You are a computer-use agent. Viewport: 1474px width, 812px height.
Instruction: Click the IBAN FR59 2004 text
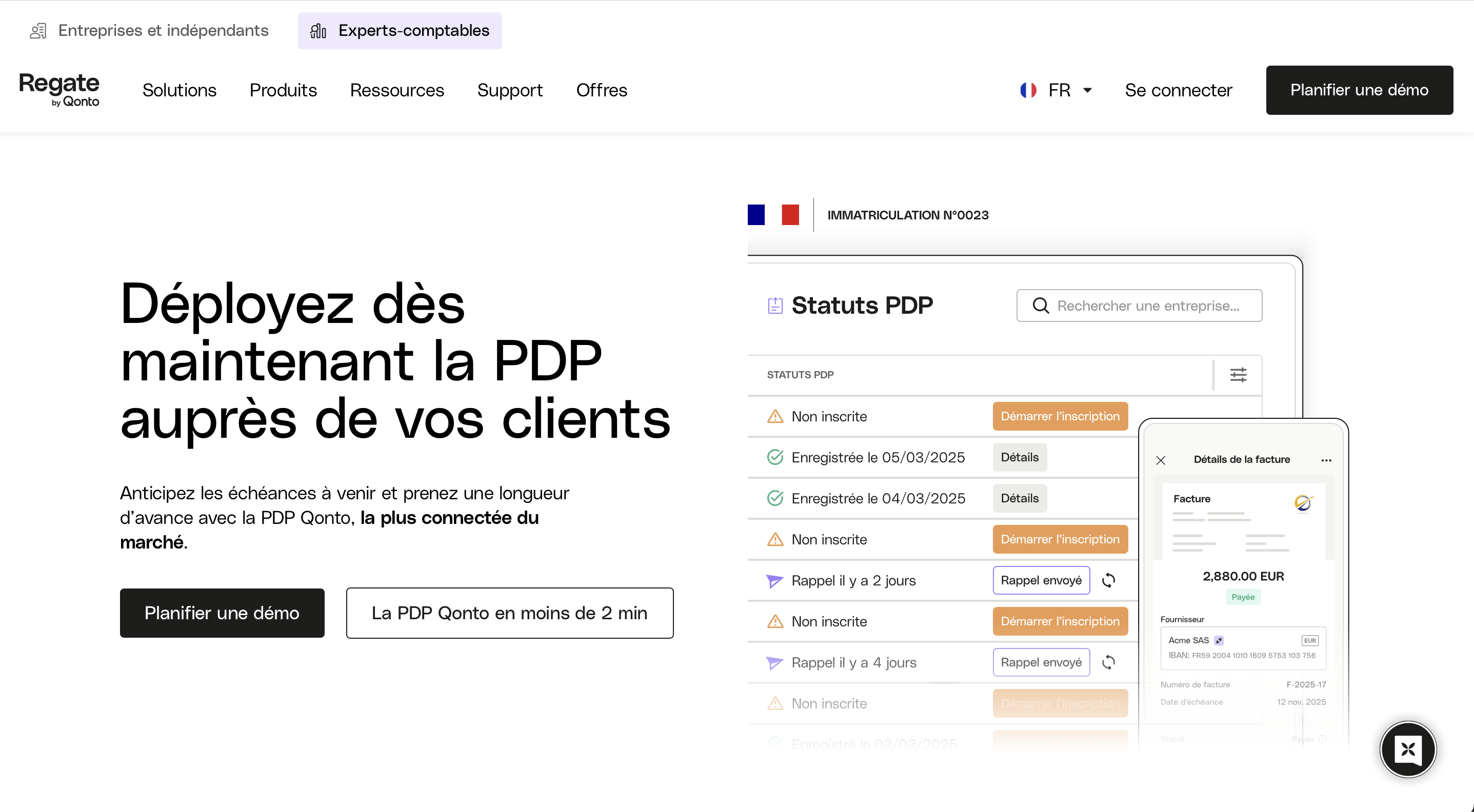(1242, 656)
